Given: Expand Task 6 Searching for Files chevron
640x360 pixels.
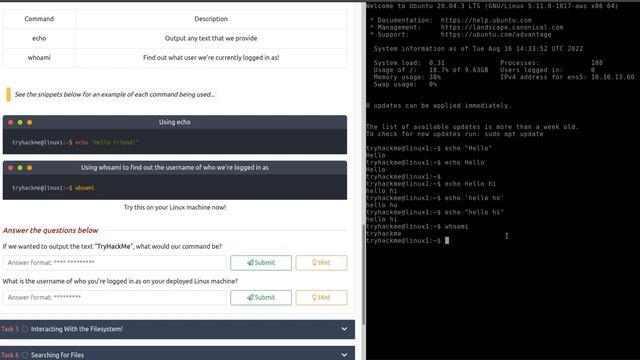Looking at the screenshot, I should 344,355.
